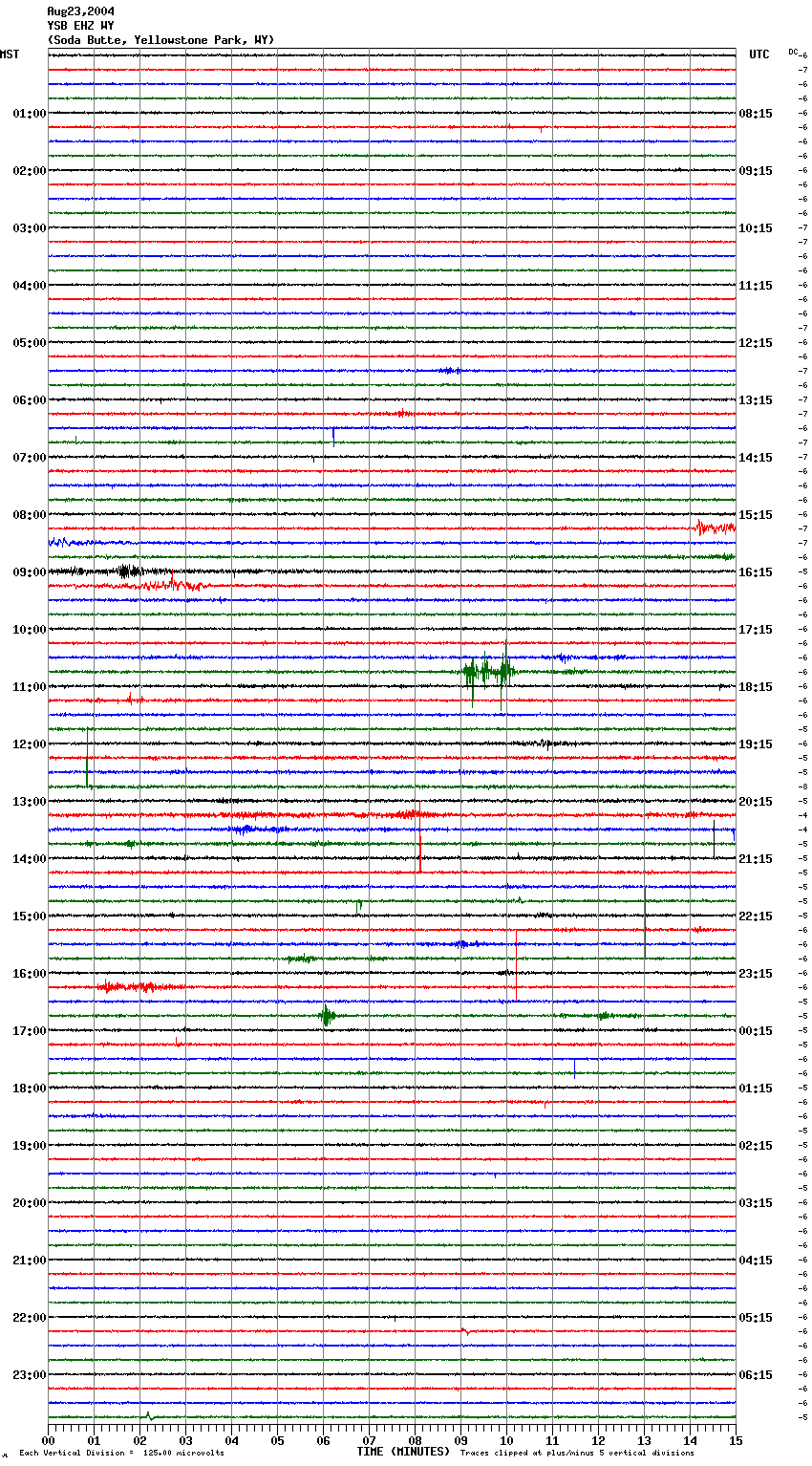Select the 07:00 MST time label

tap(30, 458)
